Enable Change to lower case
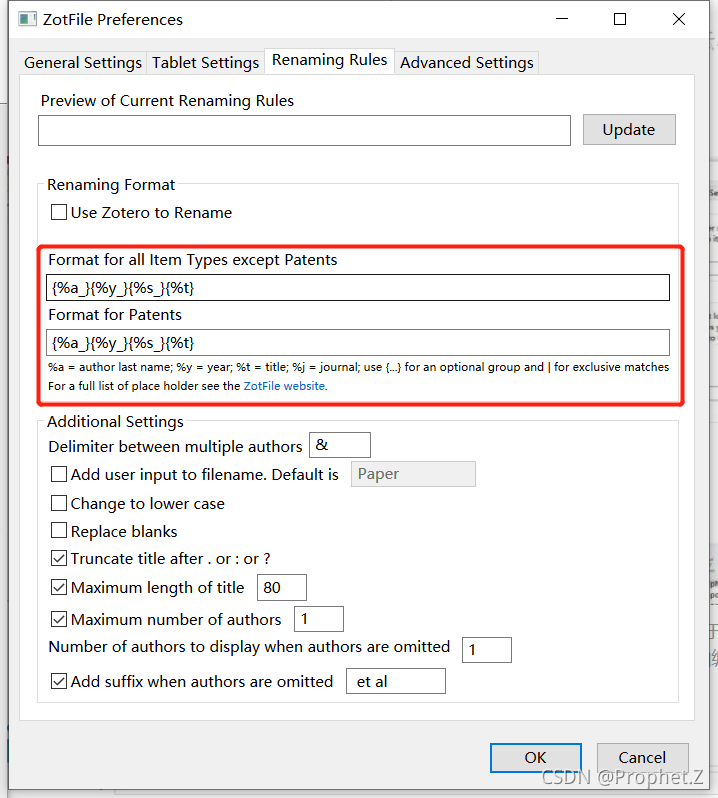The image size is (718, 798). coord(59,503)
